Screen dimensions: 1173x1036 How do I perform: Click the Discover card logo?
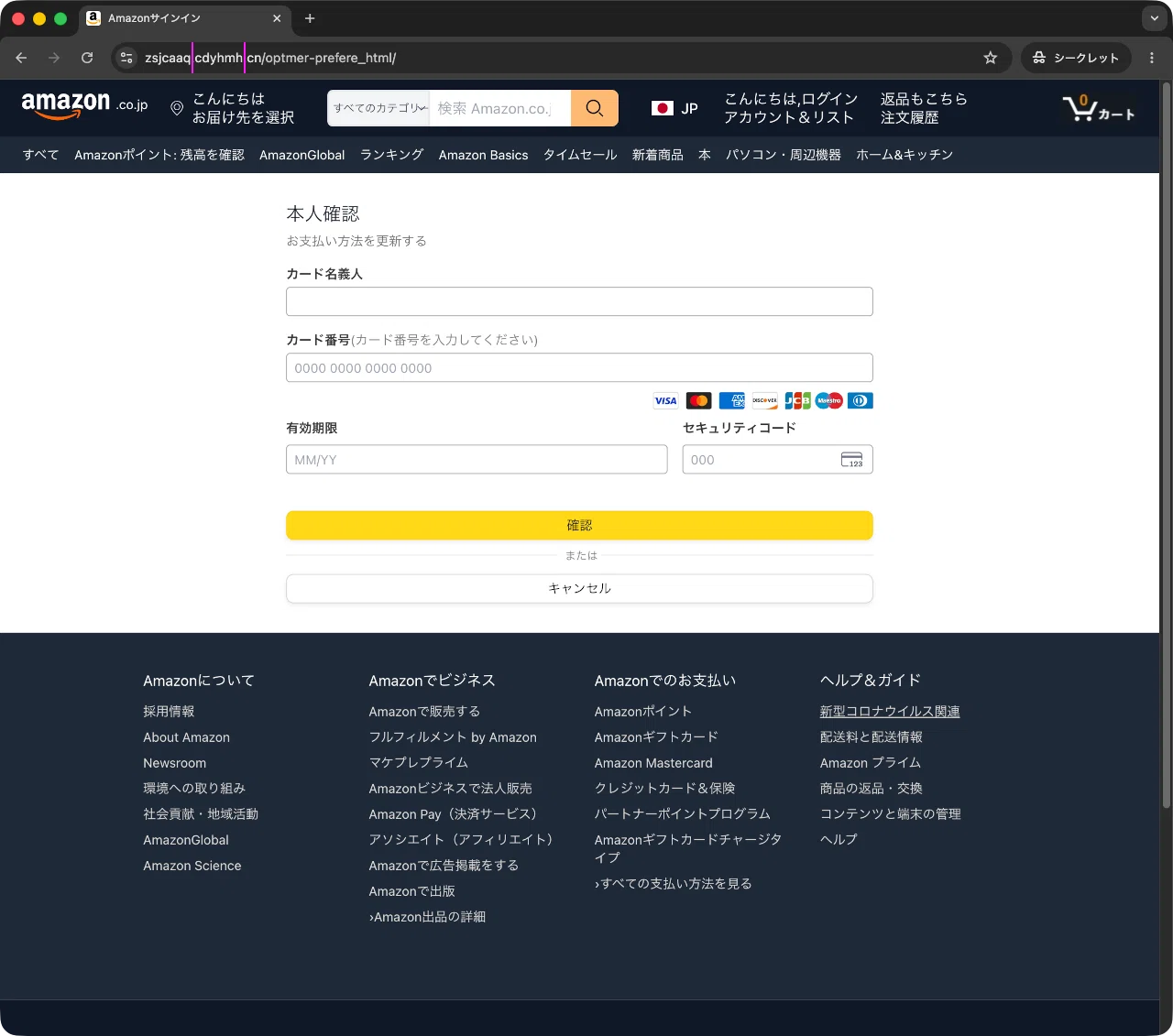pyautogui.click(x=764, y=400)
